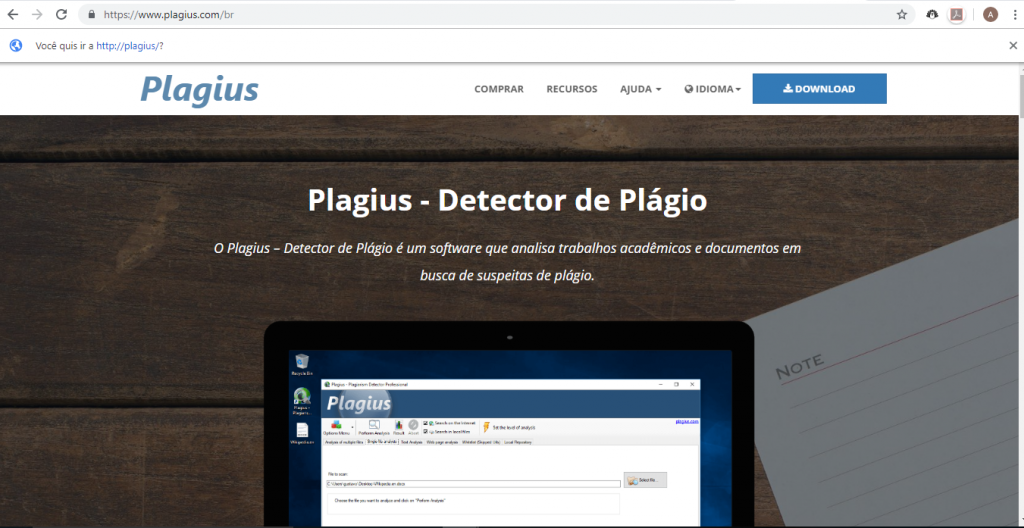Click the browser forward arrow

tap(37, 14)
